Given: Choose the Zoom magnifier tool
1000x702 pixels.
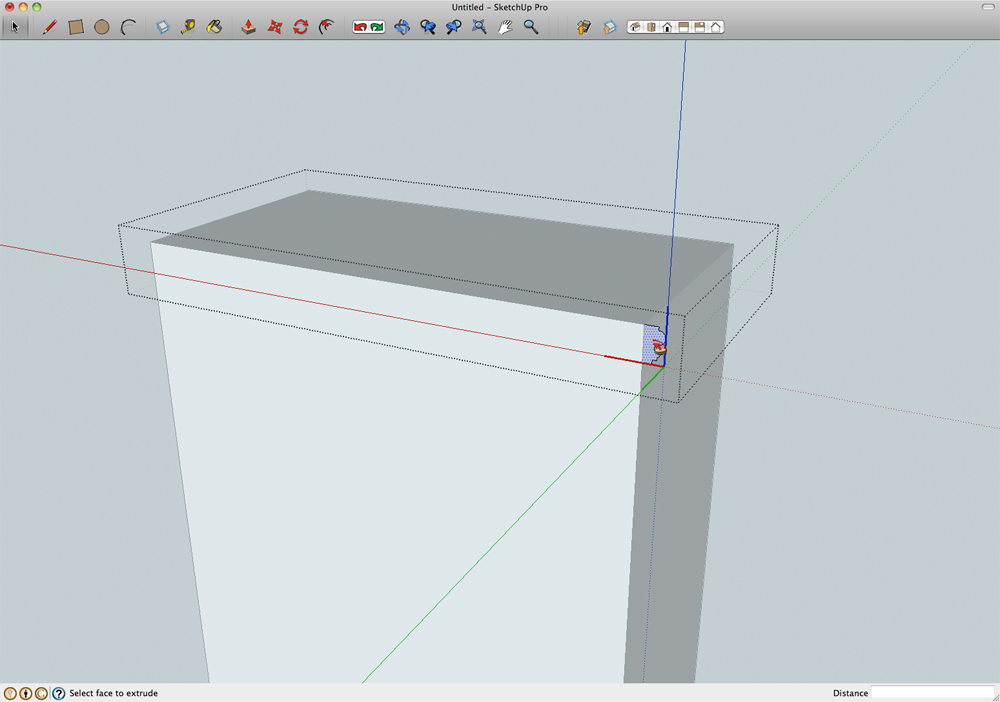Looking at the screenshot, I should pos(531,27).
